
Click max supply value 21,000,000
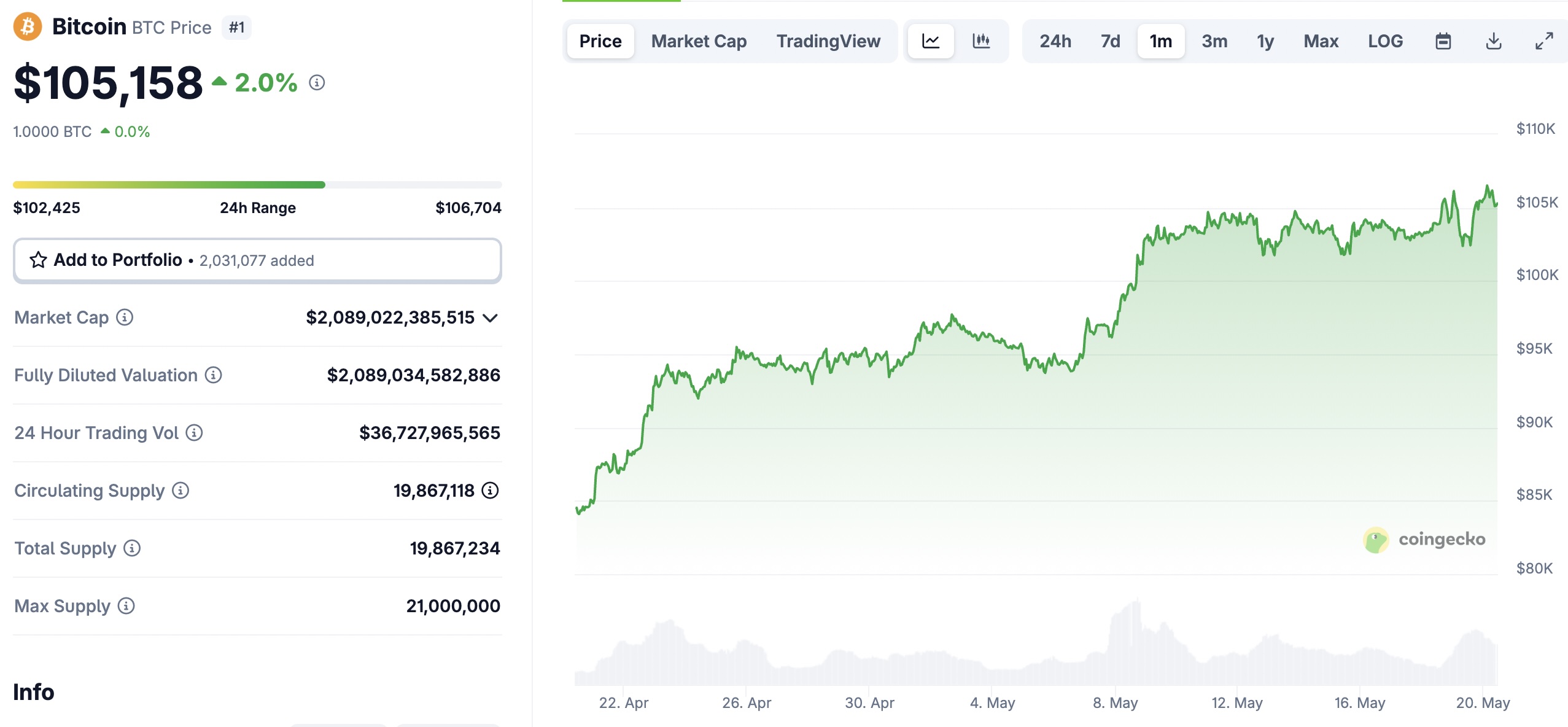(x=453, y=606)
